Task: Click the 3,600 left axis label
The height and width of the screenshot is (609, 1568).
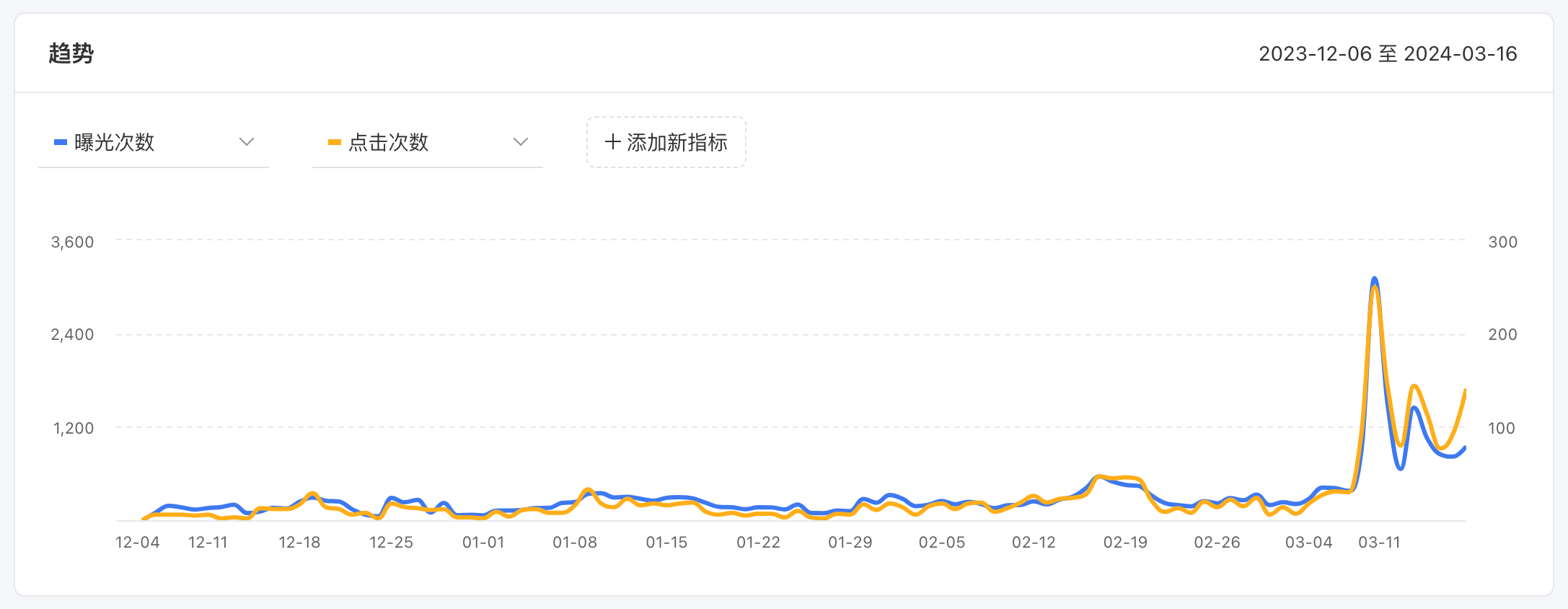Action: (x=72, y=242)
